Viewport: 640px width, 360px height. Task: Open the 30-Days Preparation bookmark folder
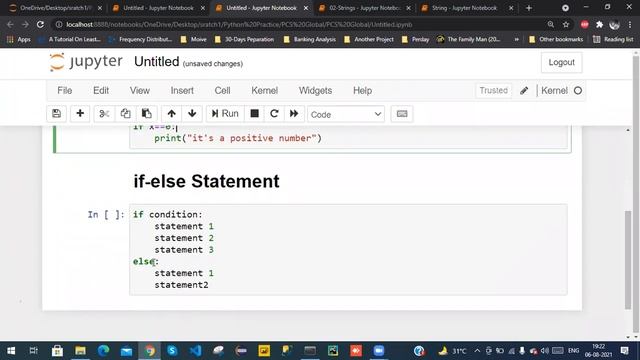click(x=244, y=40)
